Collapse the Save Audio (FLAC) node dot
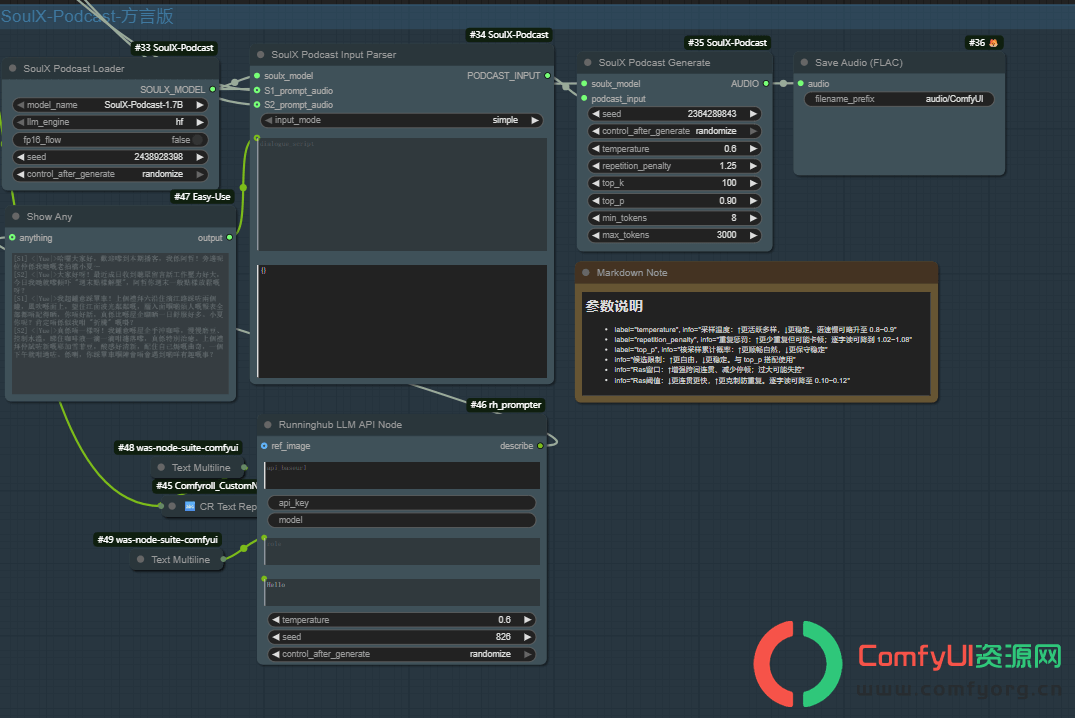This screenshot has height=718, width=1075. point(804,62)
